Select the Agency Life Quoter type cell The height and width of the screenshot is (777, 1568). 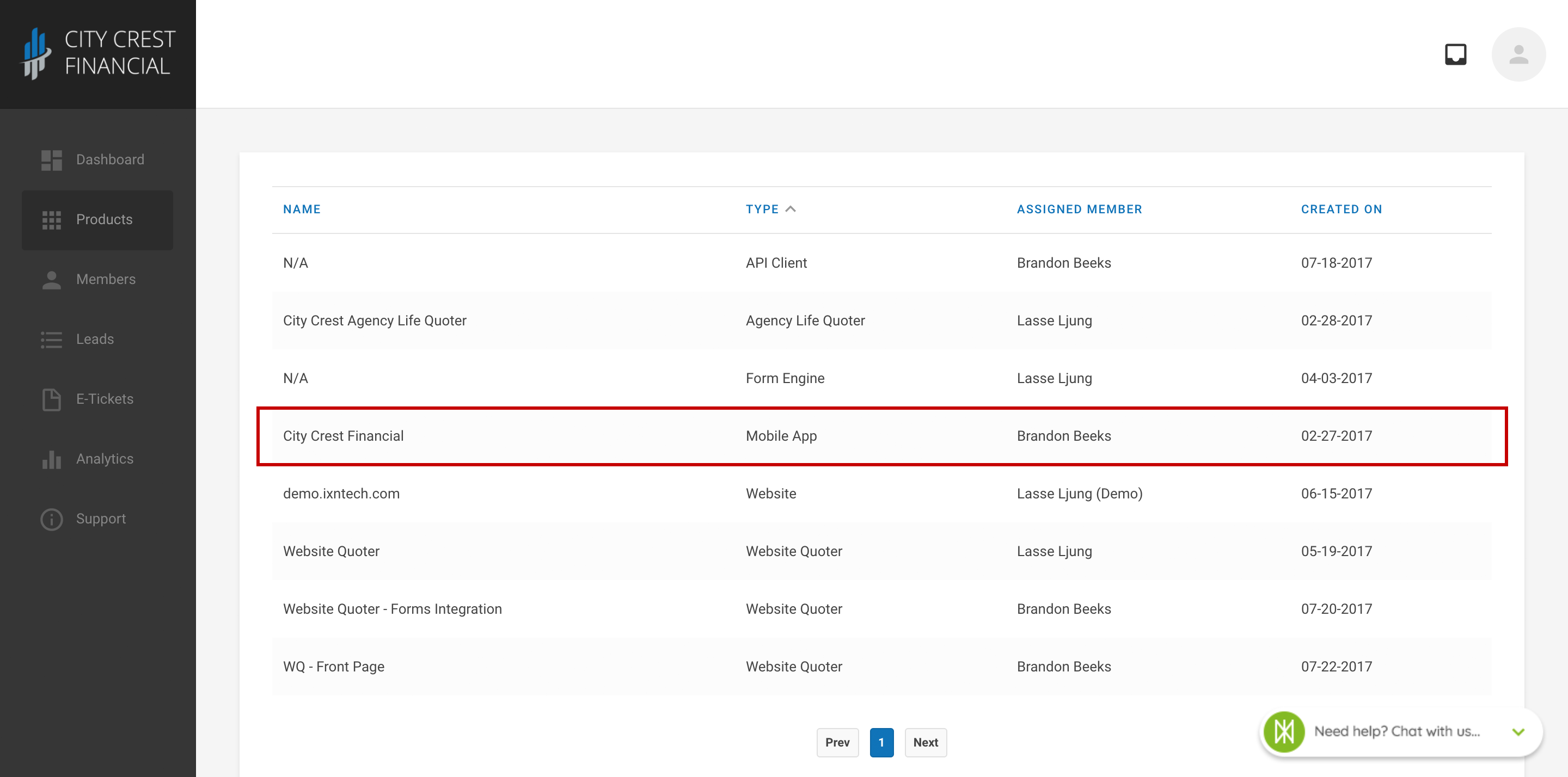(805, 320)
